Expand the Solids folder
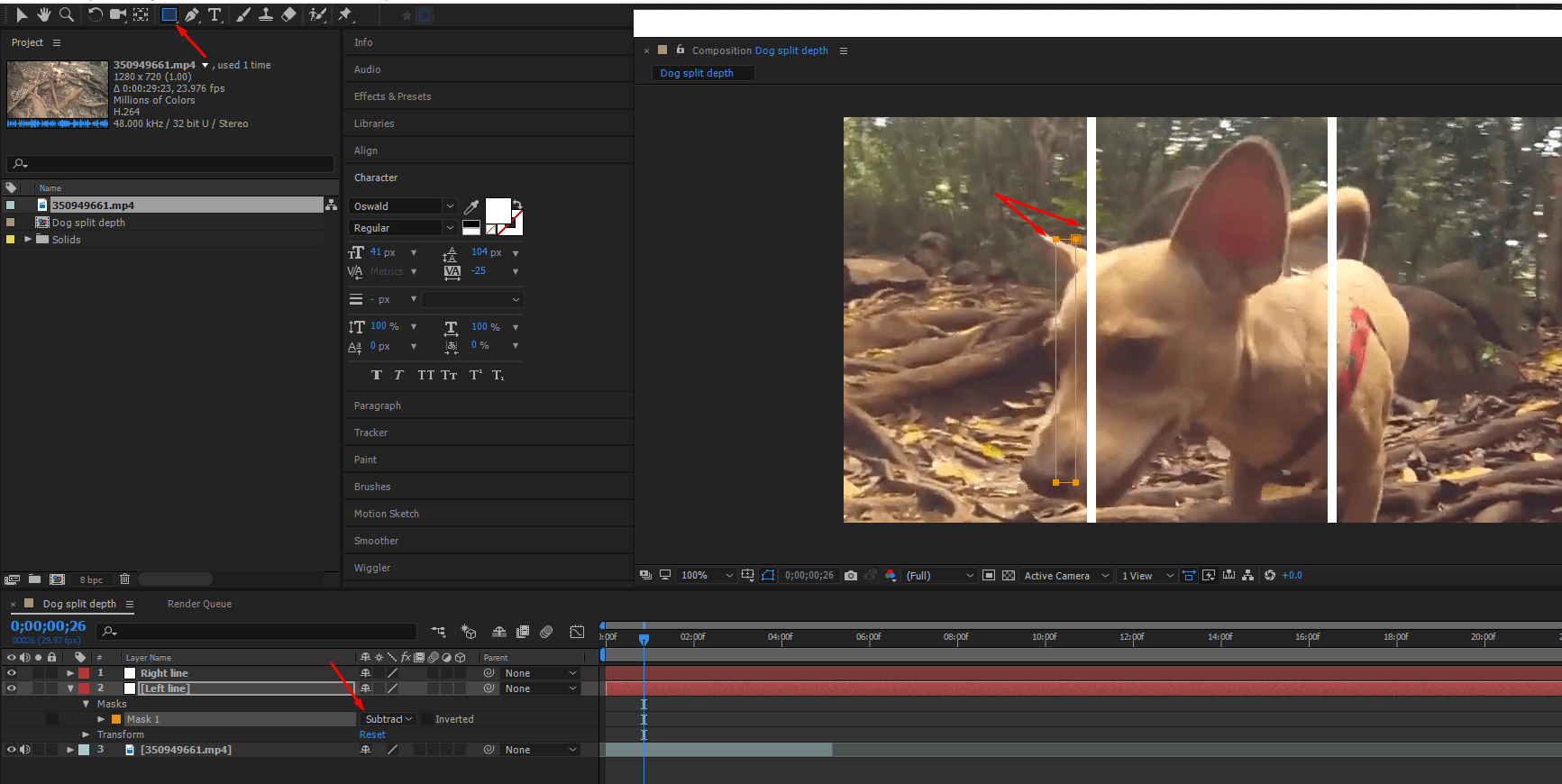The image size is (1562, 784). click(x=28, y=240)
